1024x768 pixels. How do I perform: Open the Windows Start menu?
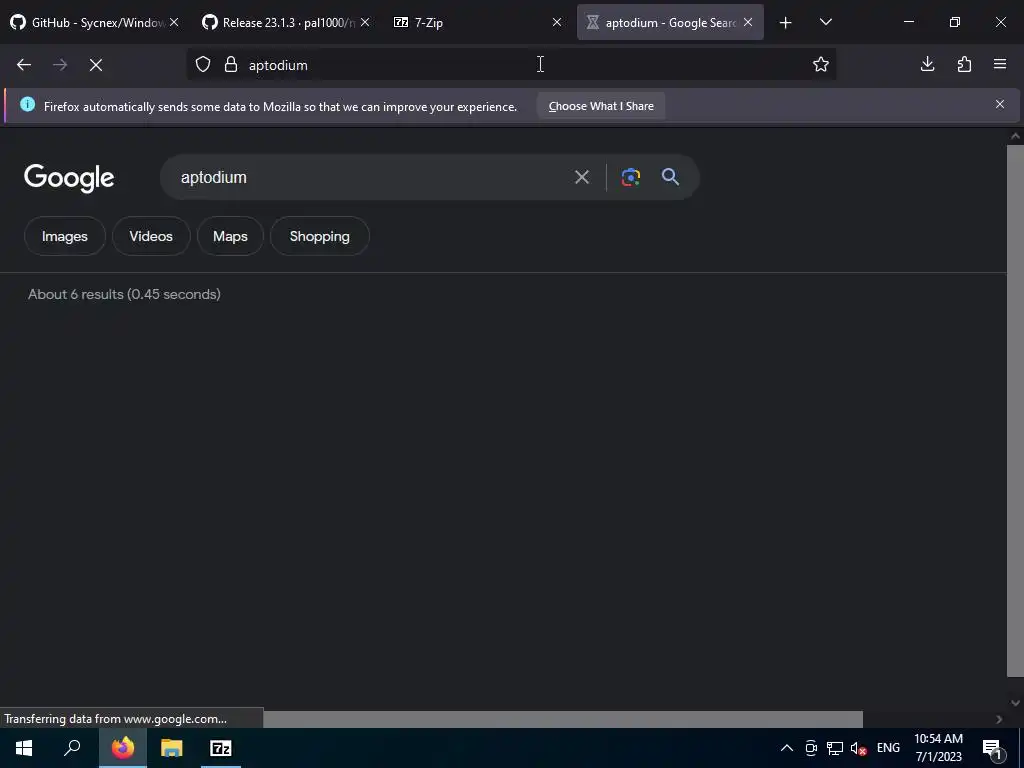24,748
